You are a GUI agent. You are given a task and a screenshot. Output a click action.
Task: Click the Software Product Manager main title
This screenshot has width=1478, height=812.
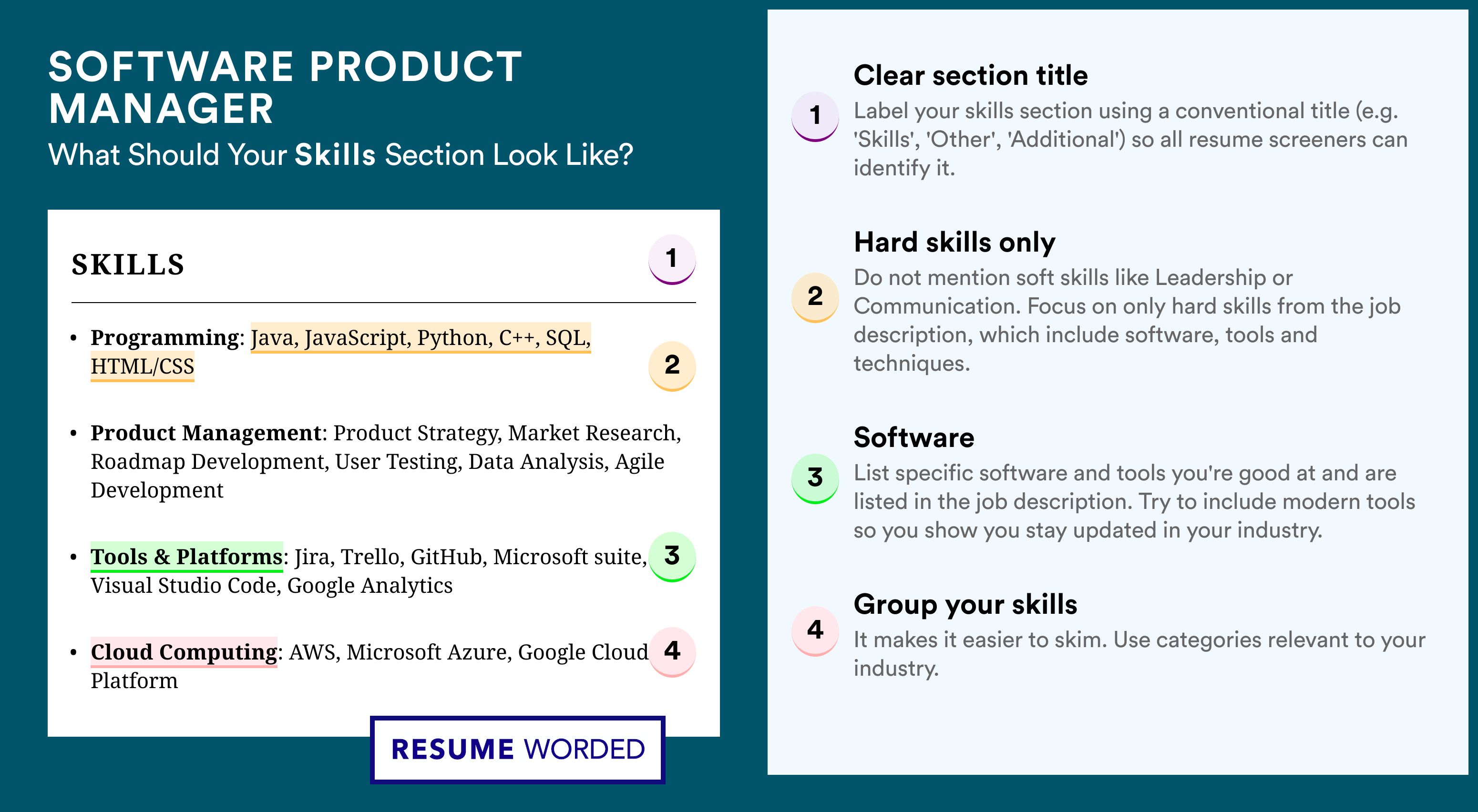285,87
